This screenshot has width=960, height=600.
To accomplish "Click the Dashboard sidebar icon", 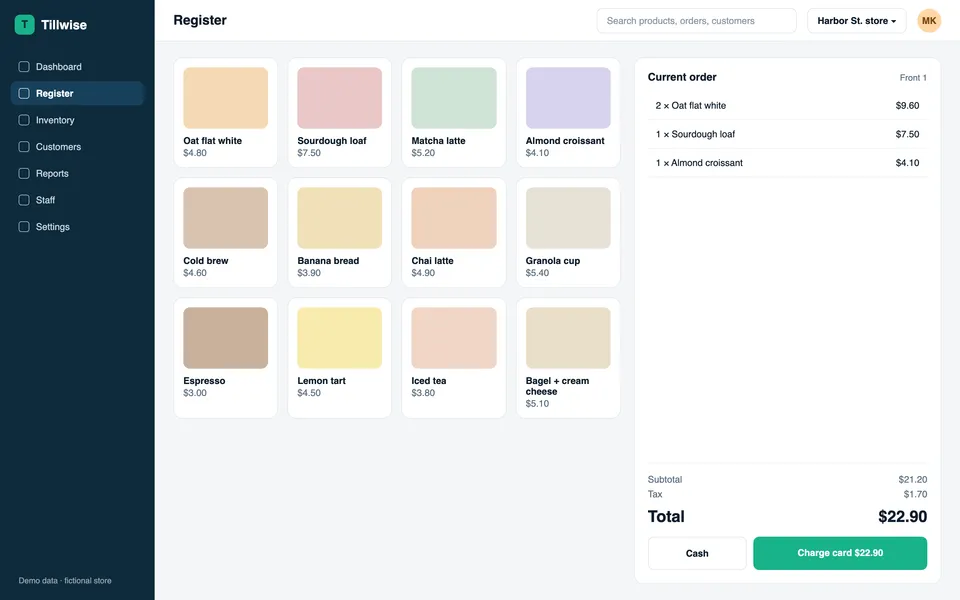I will (24, 67).
